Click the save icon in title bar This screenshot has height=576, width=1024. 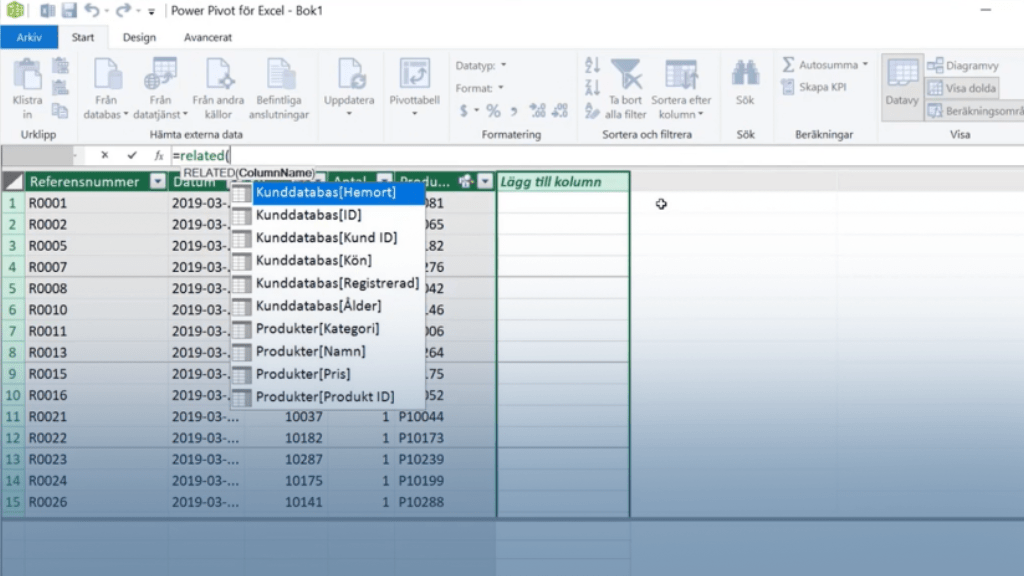[x=69, y=11]
